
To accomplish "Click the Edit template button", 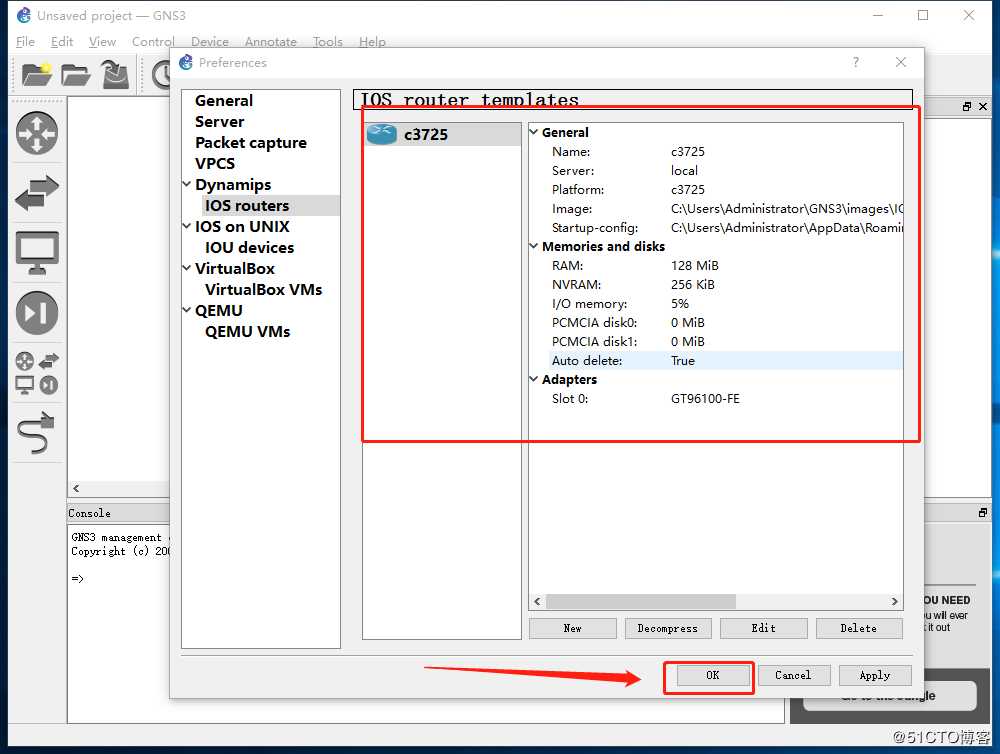I will pos(763,628).
